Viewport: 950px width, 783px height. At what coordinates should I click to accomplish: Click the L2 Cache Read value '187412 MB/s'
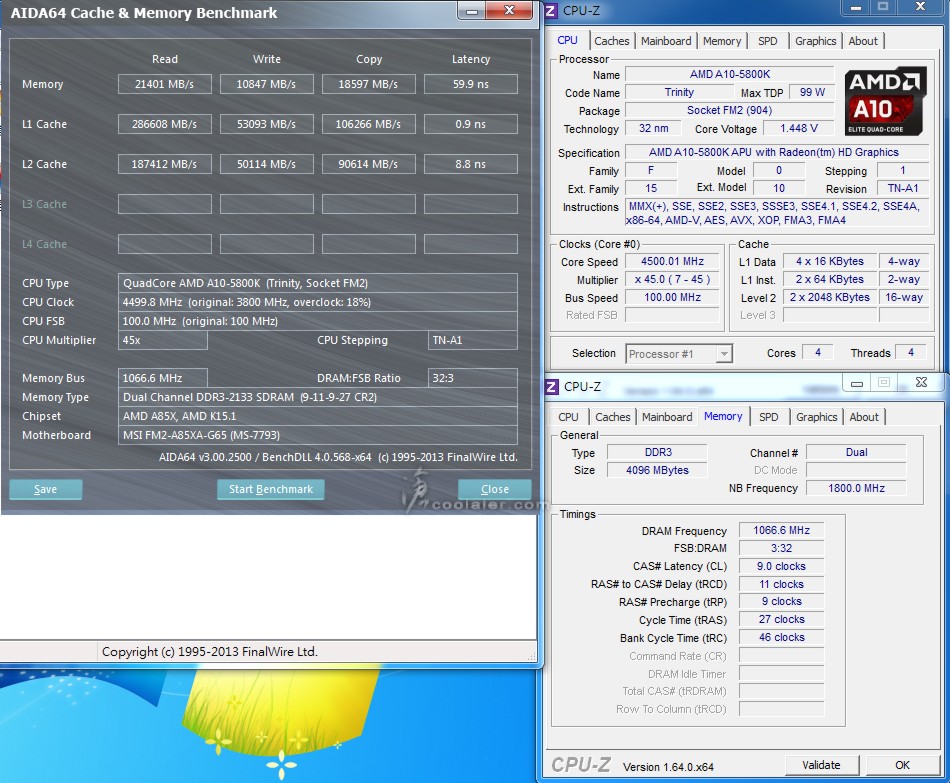click(164, 164)
